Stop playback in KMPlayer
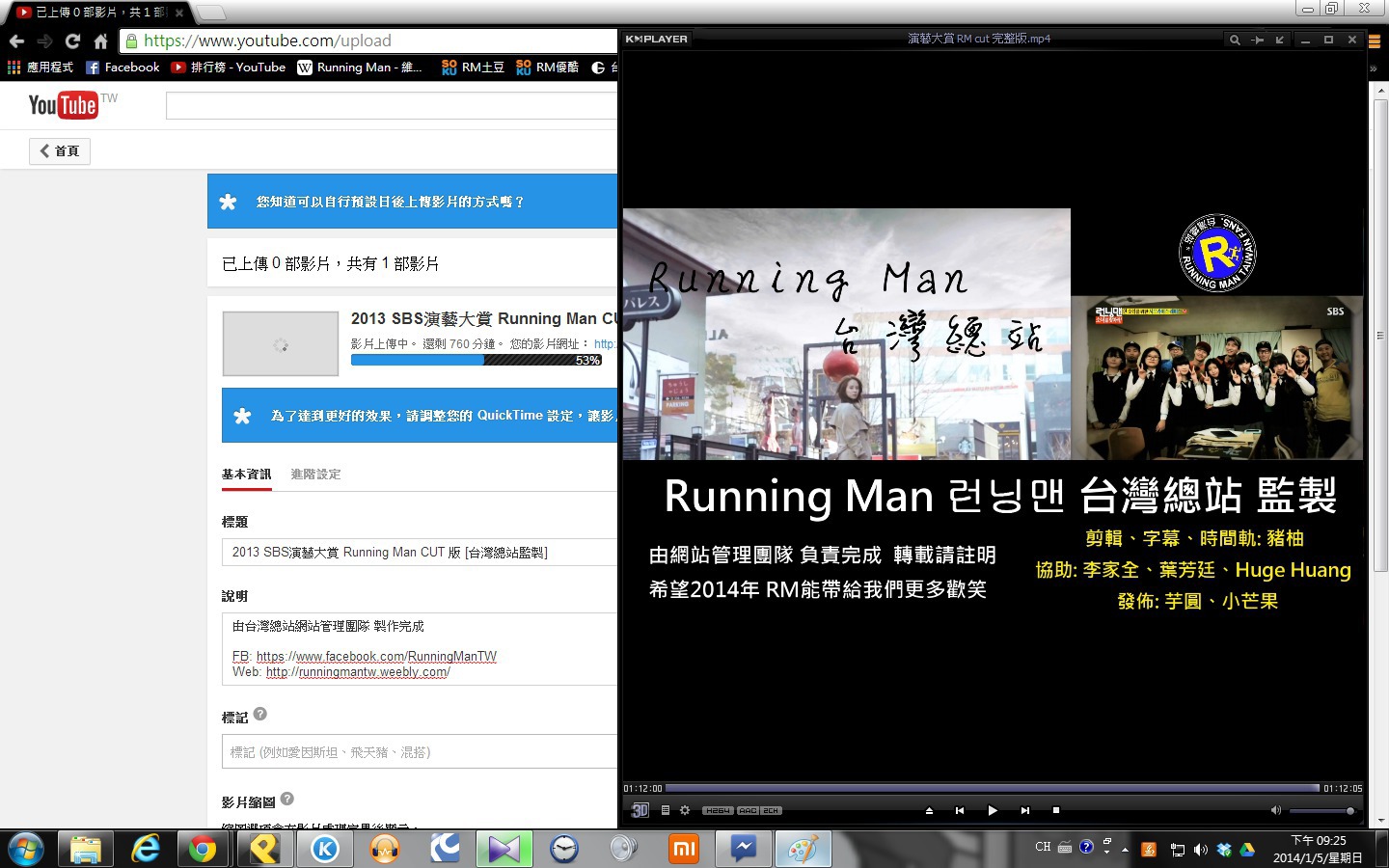Viewport: 1389px width, 868px height. click(1056, 810)
